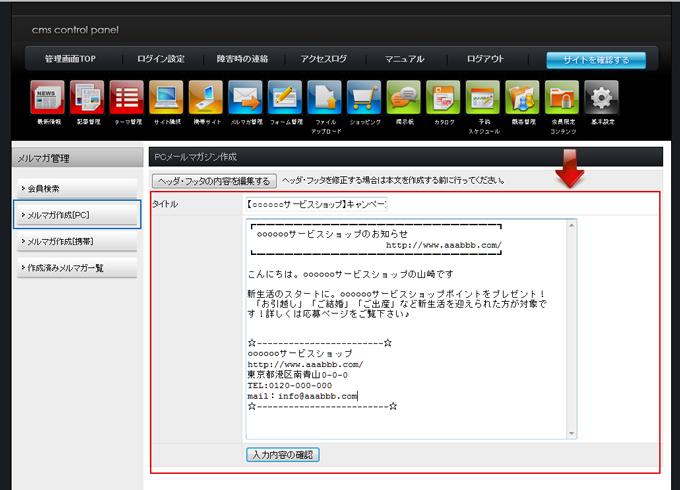Click the 予約スケジュール calendar icon
This screenshot has width=680, height=490.
[x=483, y=98]
